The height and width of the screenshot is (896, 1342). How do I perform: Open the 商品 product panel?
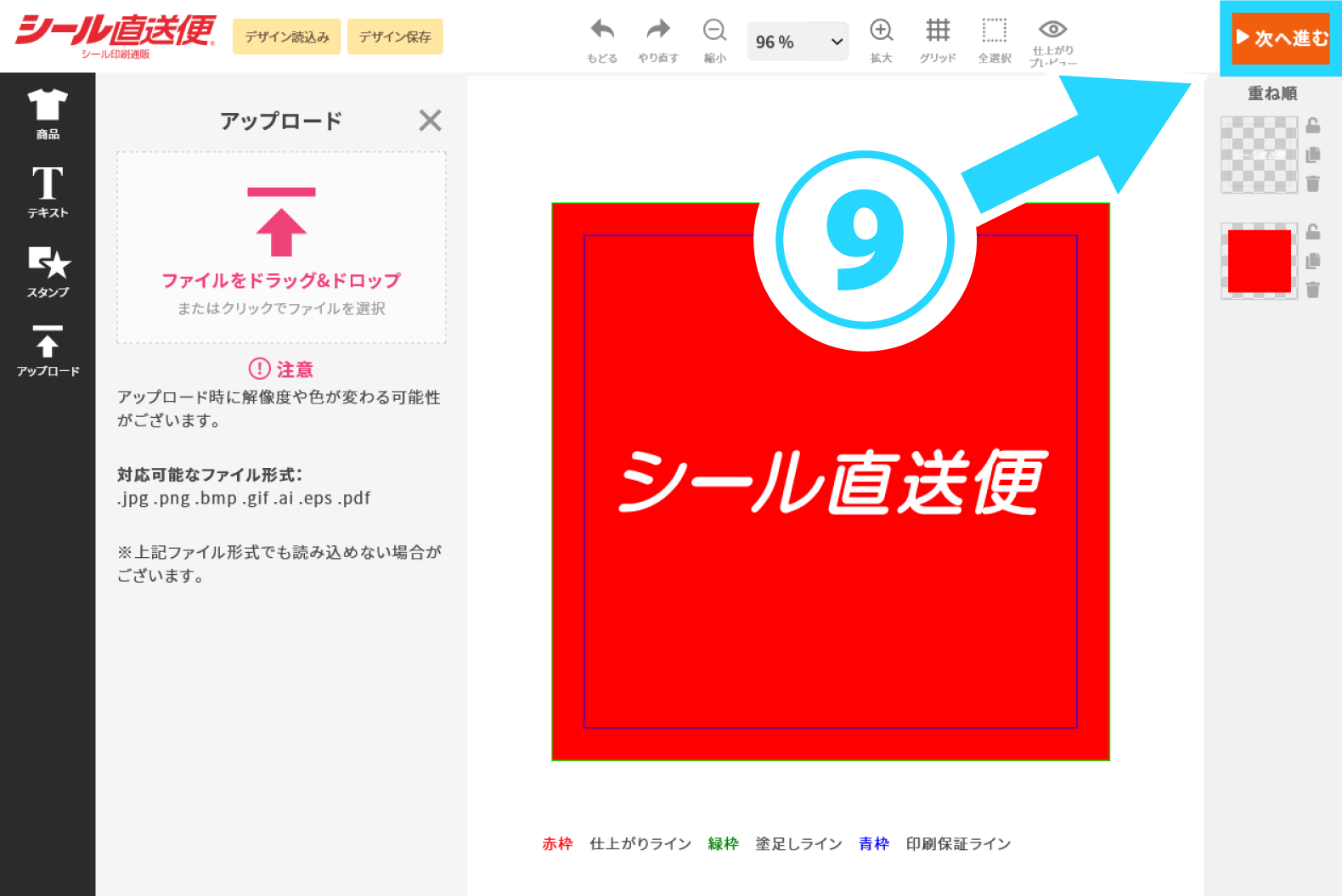48,114
